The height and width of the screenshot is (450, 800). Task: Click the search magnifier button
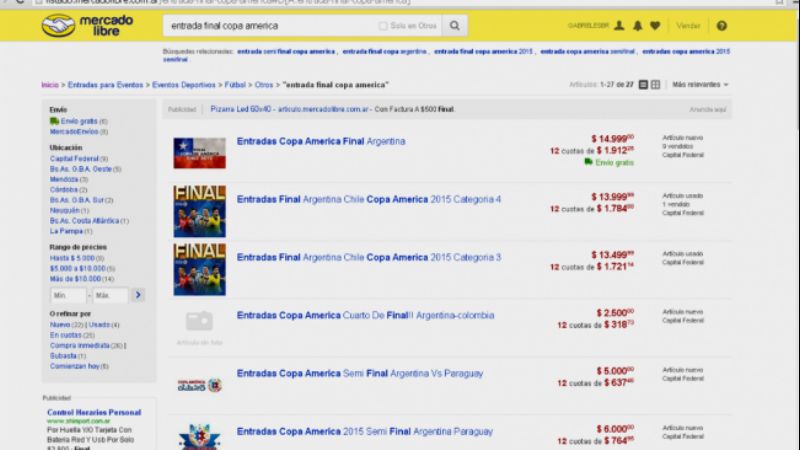(454, 25)
